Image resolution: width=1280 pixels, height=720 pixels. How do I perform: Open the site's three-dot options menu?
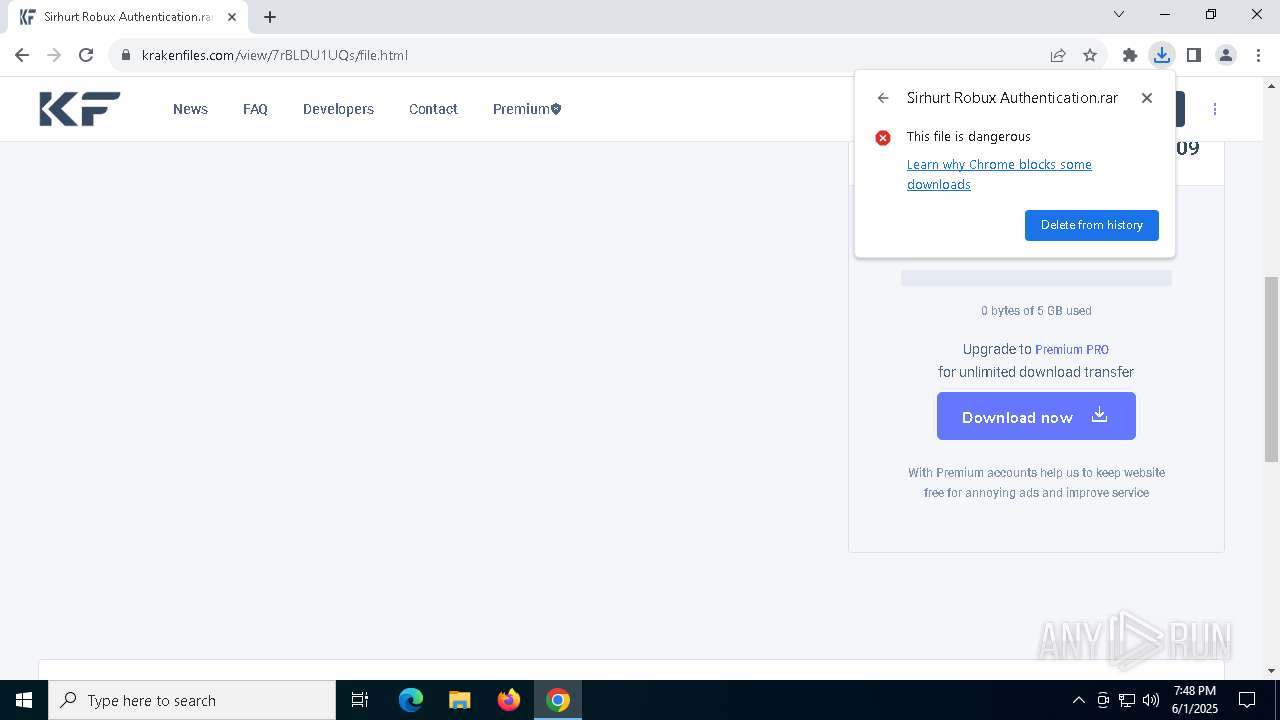(x=1215, y=109)
